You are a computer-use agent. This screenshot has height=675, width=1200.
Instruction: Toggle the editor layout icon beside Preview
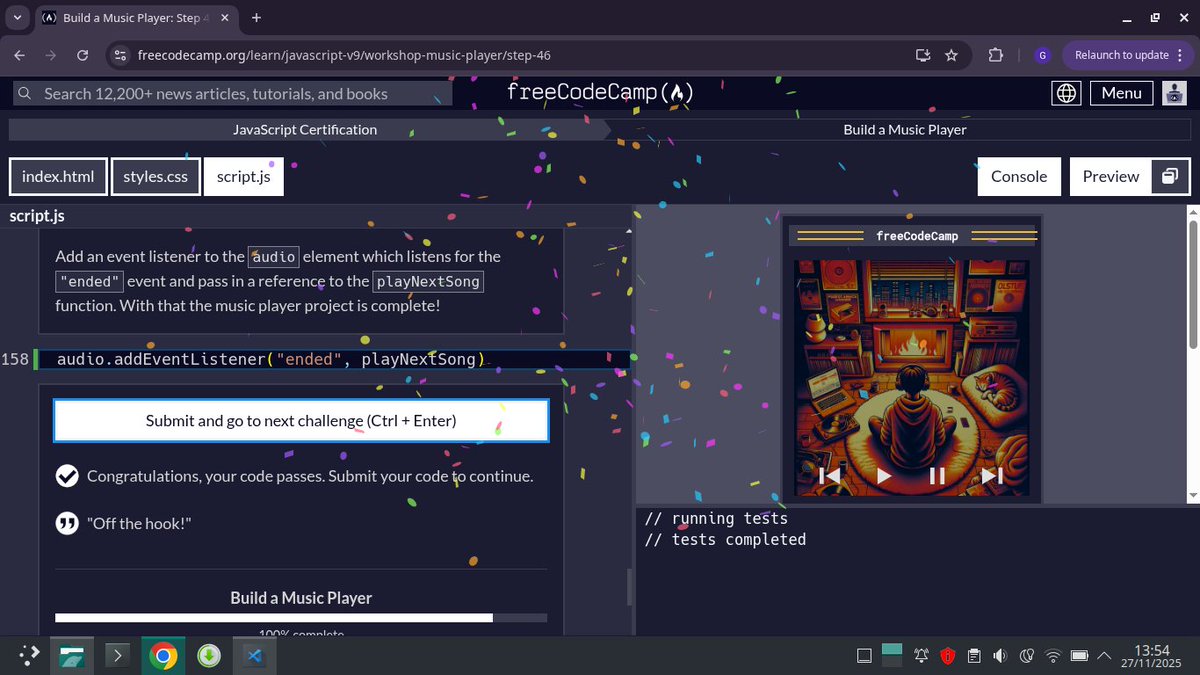[1170, 176]
